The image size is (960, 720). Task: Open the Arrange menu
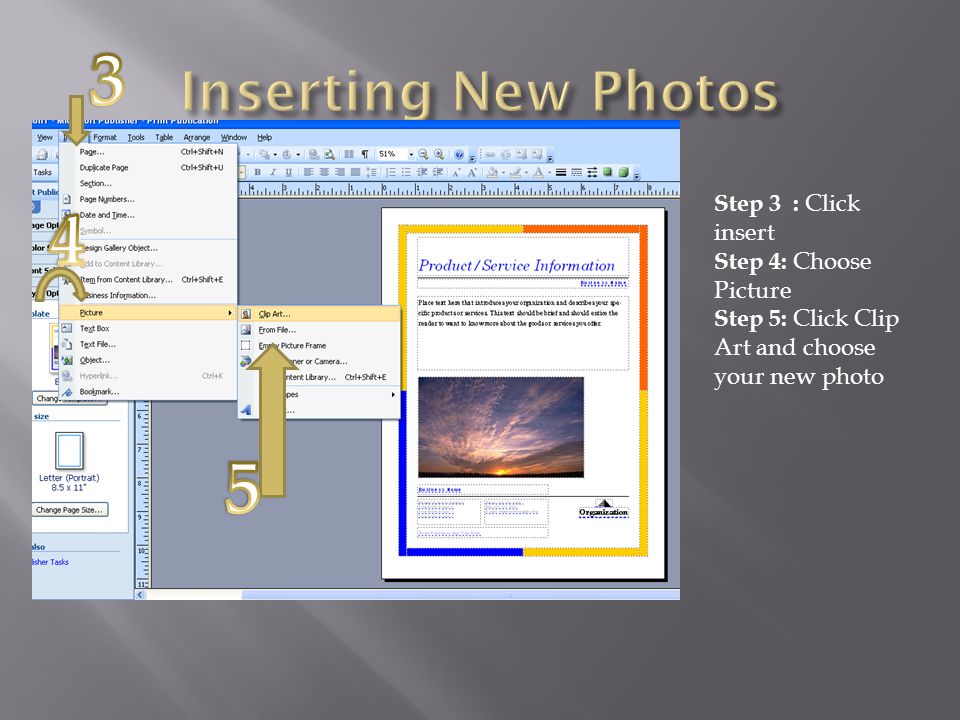click(197, 137)
